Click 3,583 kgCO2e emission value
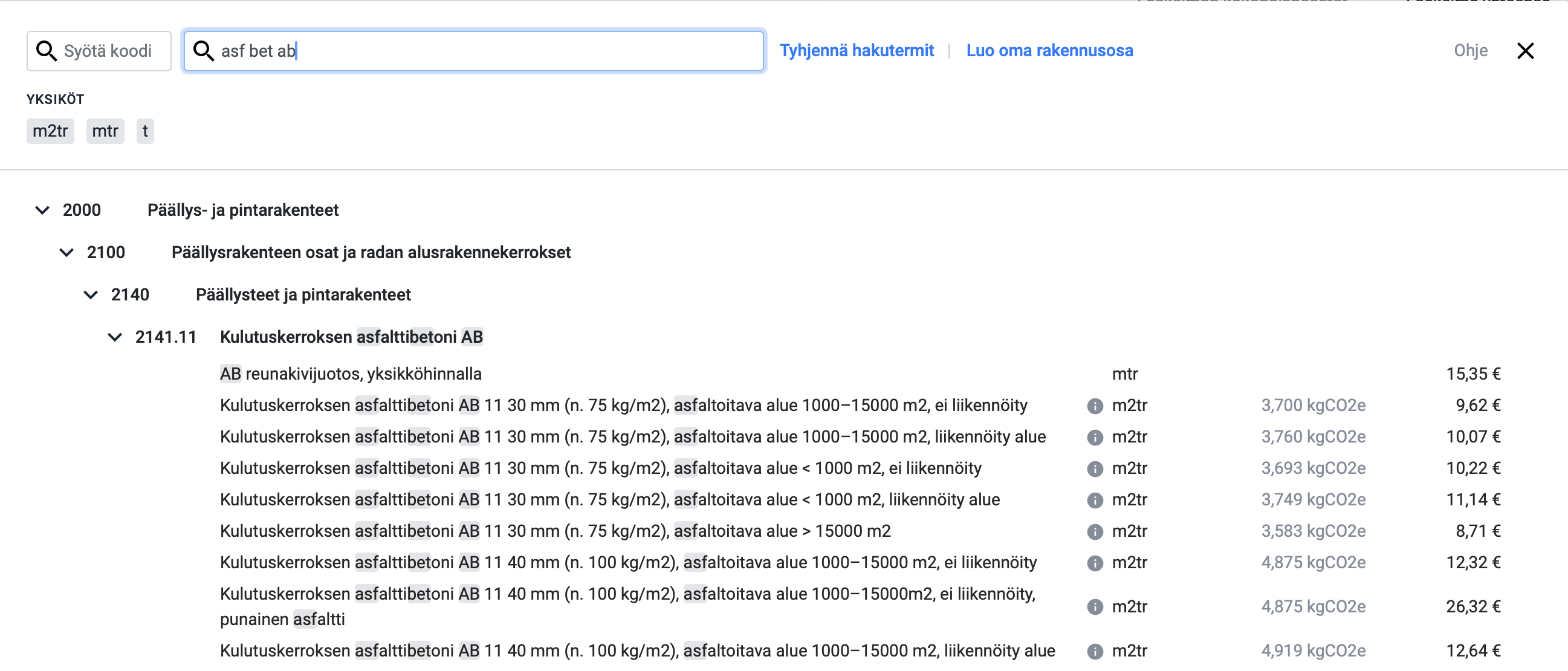Screen dimensions: 1568x671 click(1313, 531)
